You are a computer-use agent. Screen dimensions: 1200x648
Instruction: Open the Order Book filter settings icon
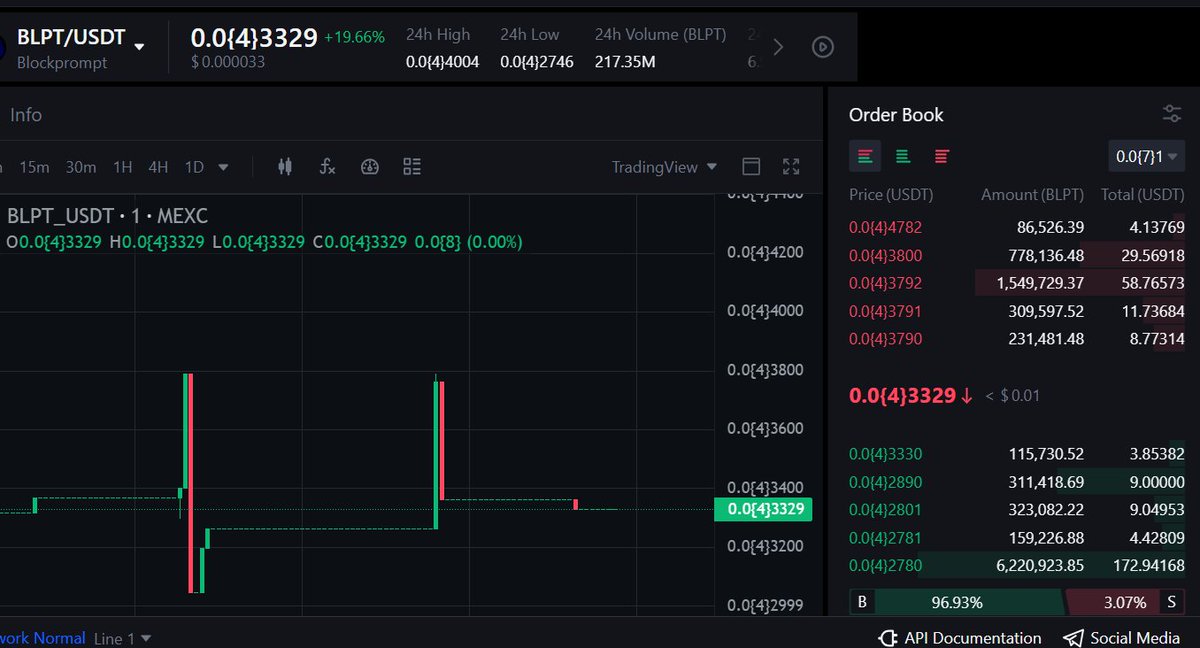(1170, 114)
